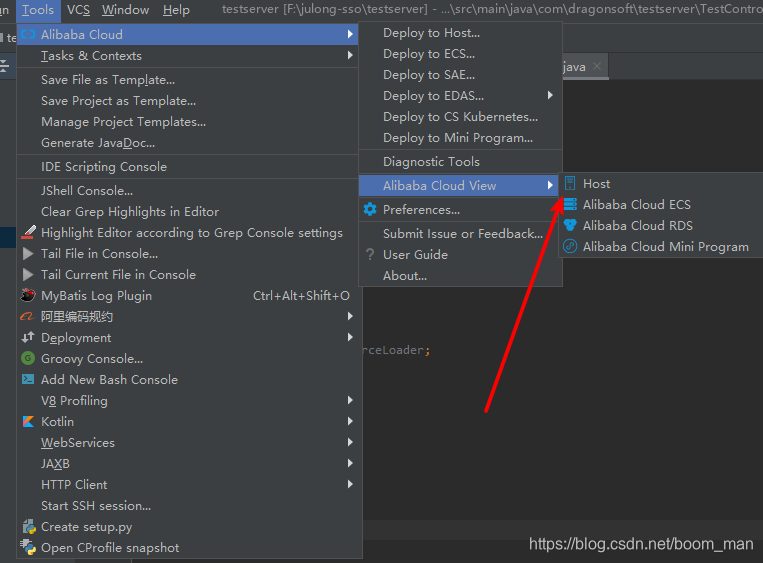The width and height of the screenshot is (763, 563).
Task: Click the Preferences gear icon
Action: tap(370, 209)
